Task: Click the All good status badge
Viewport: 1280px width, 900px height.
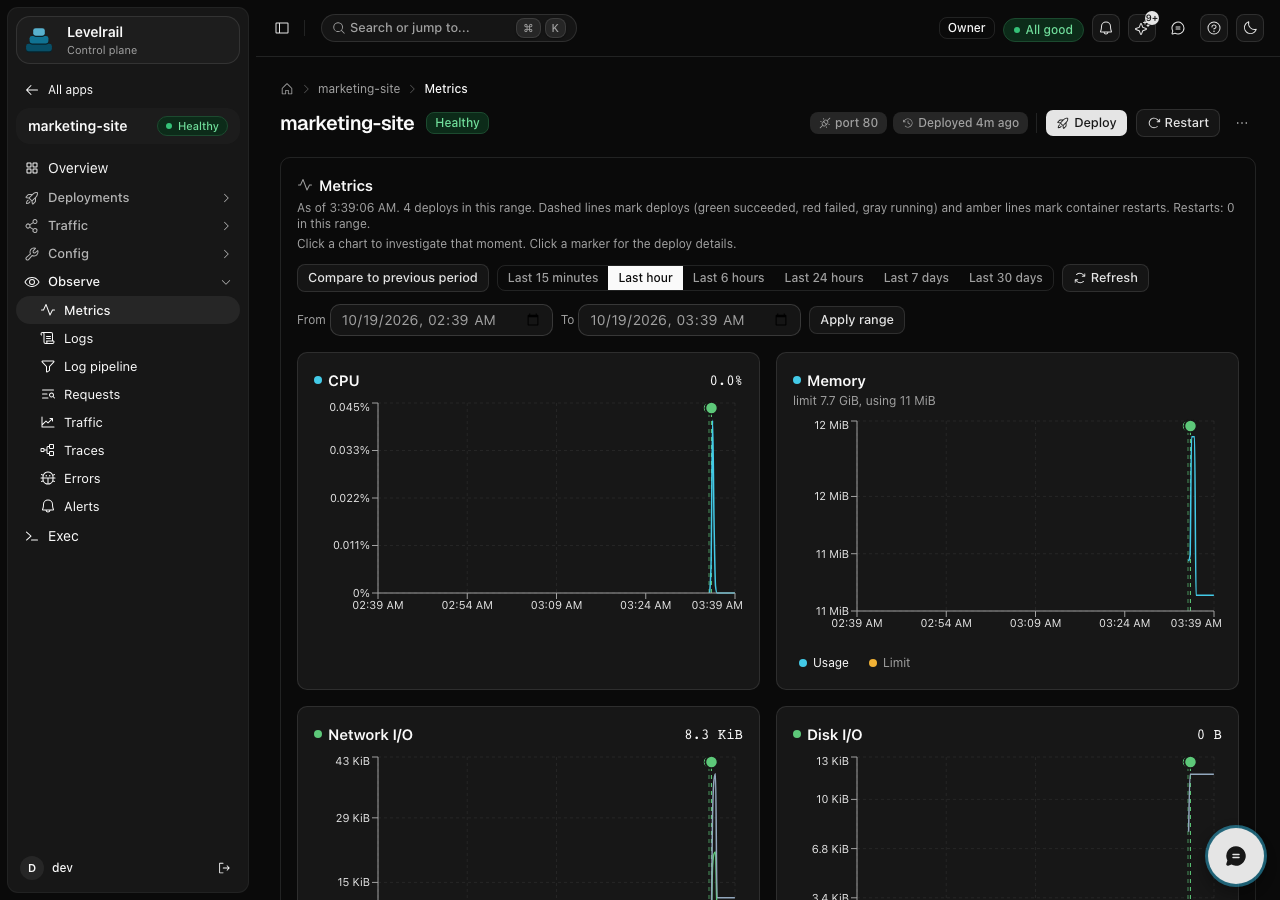Action: tap(1042, 29)
